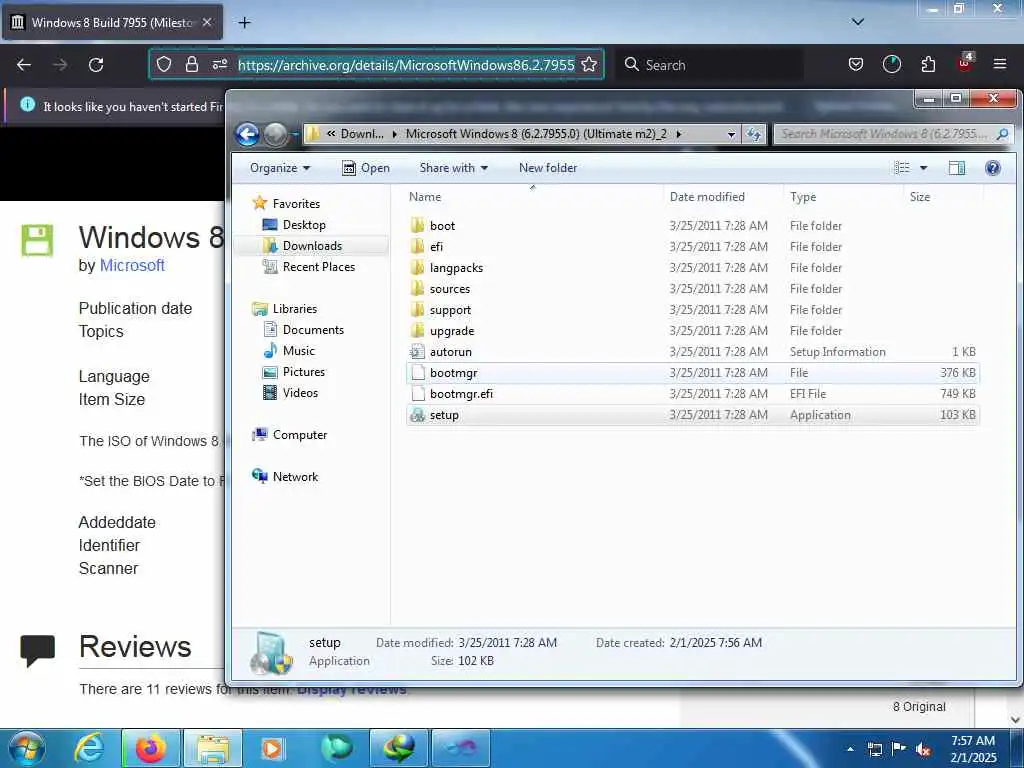Click Open in the Explorer toolbar
The image size is (1024, 768).
[366, 168]
